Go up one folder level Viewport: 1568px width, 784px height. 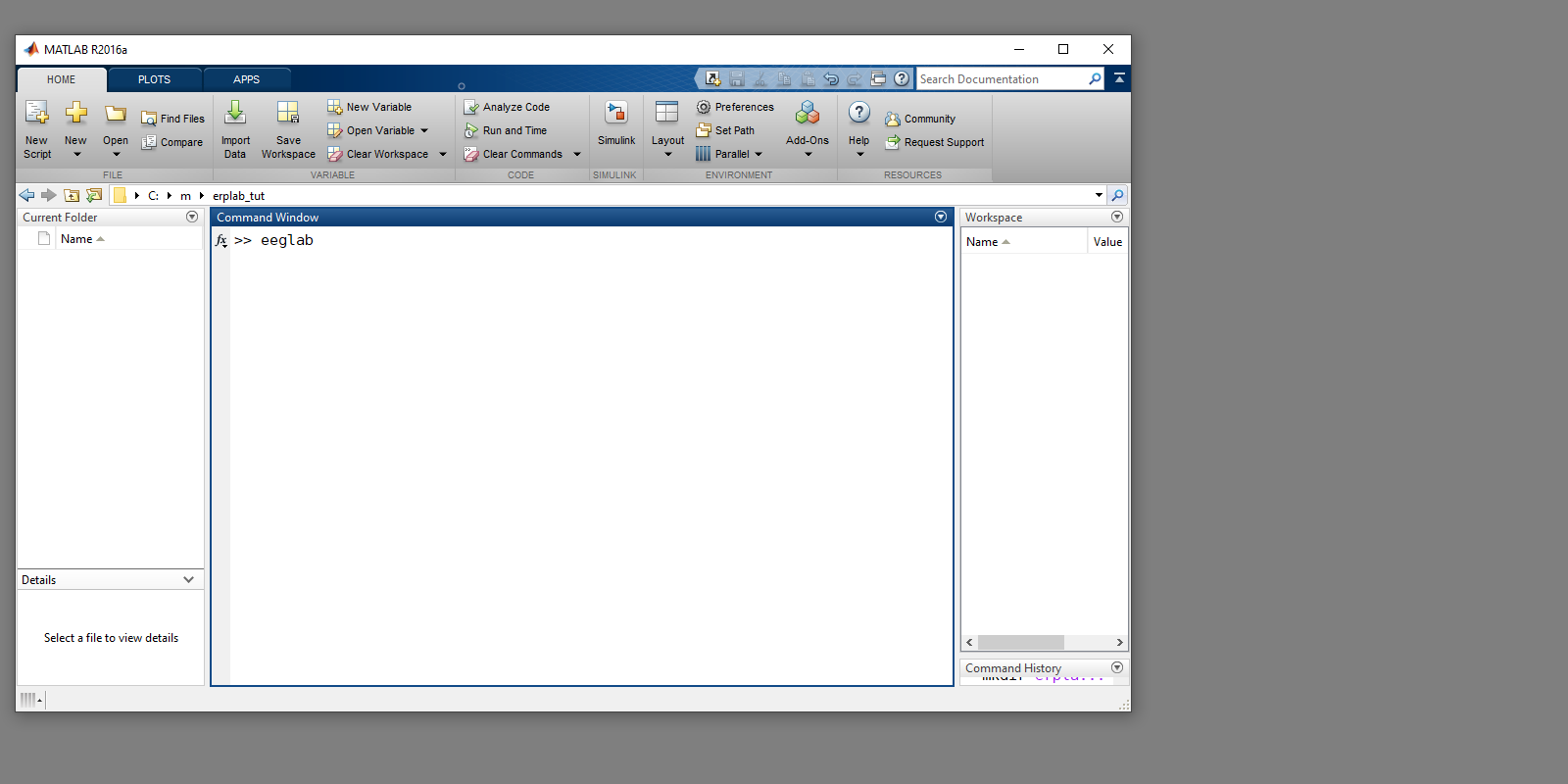pyautogui.click(x=72, y=195)
